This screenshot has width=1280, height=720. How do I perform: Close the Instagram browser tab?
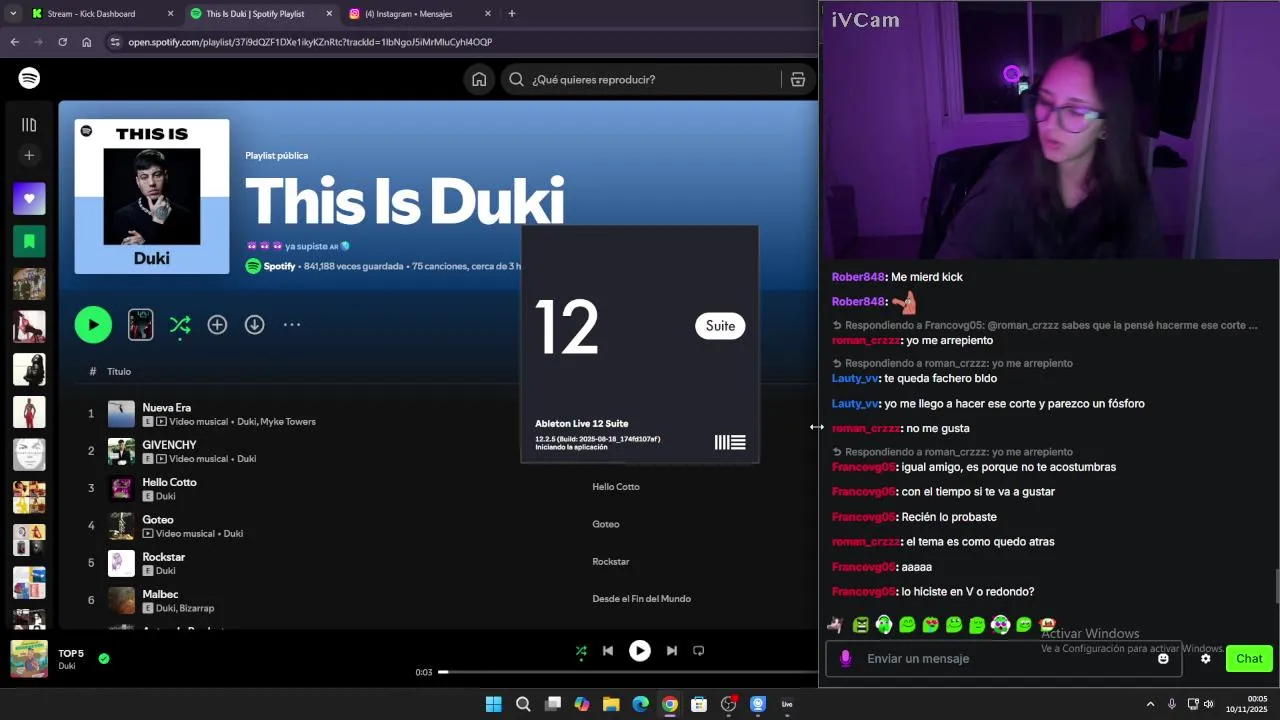(488, 14)
